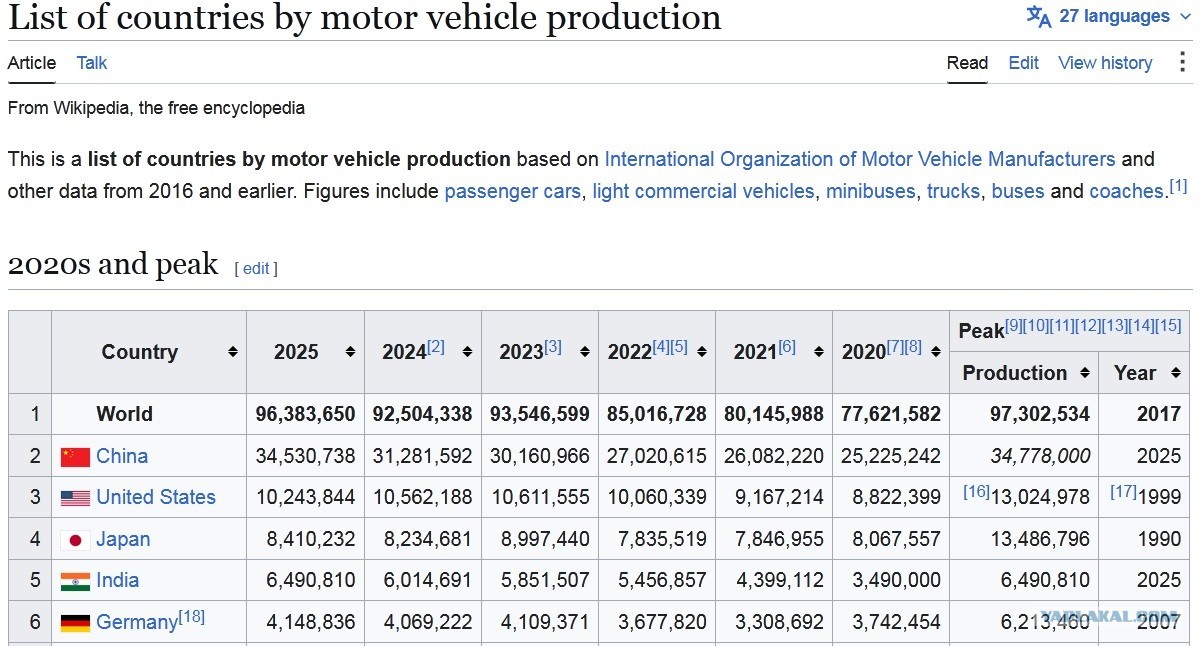Image resolution: width=1203 pixels, height=646 pixels.
Task: Open the Germany country link
Action: pyautogui.click(x=137, y=622)
